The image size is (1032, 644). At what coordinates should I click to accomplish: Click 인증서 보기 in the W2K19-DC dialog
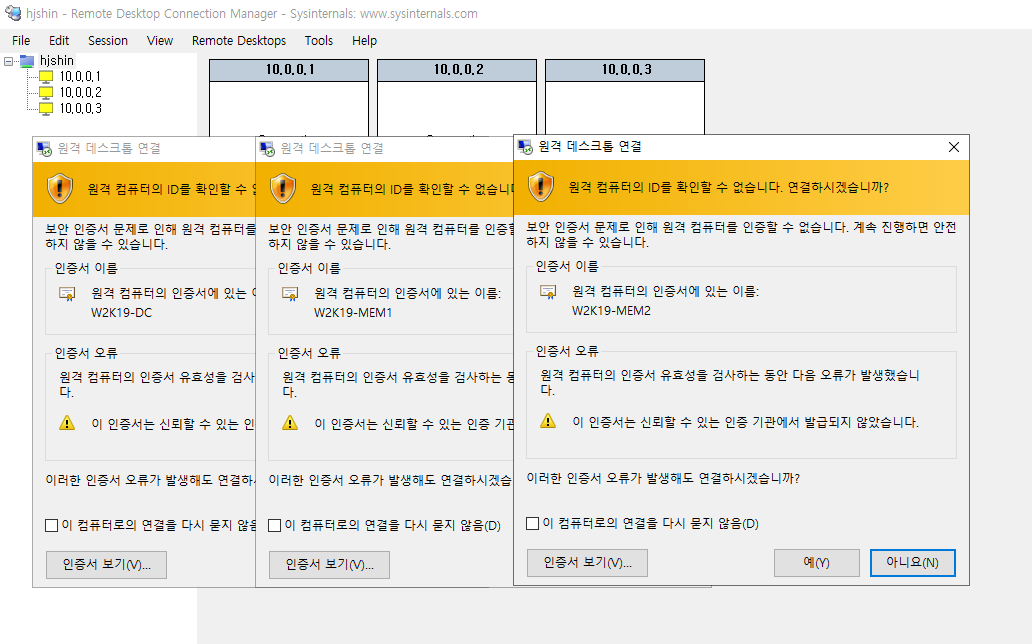click(106, 564)
